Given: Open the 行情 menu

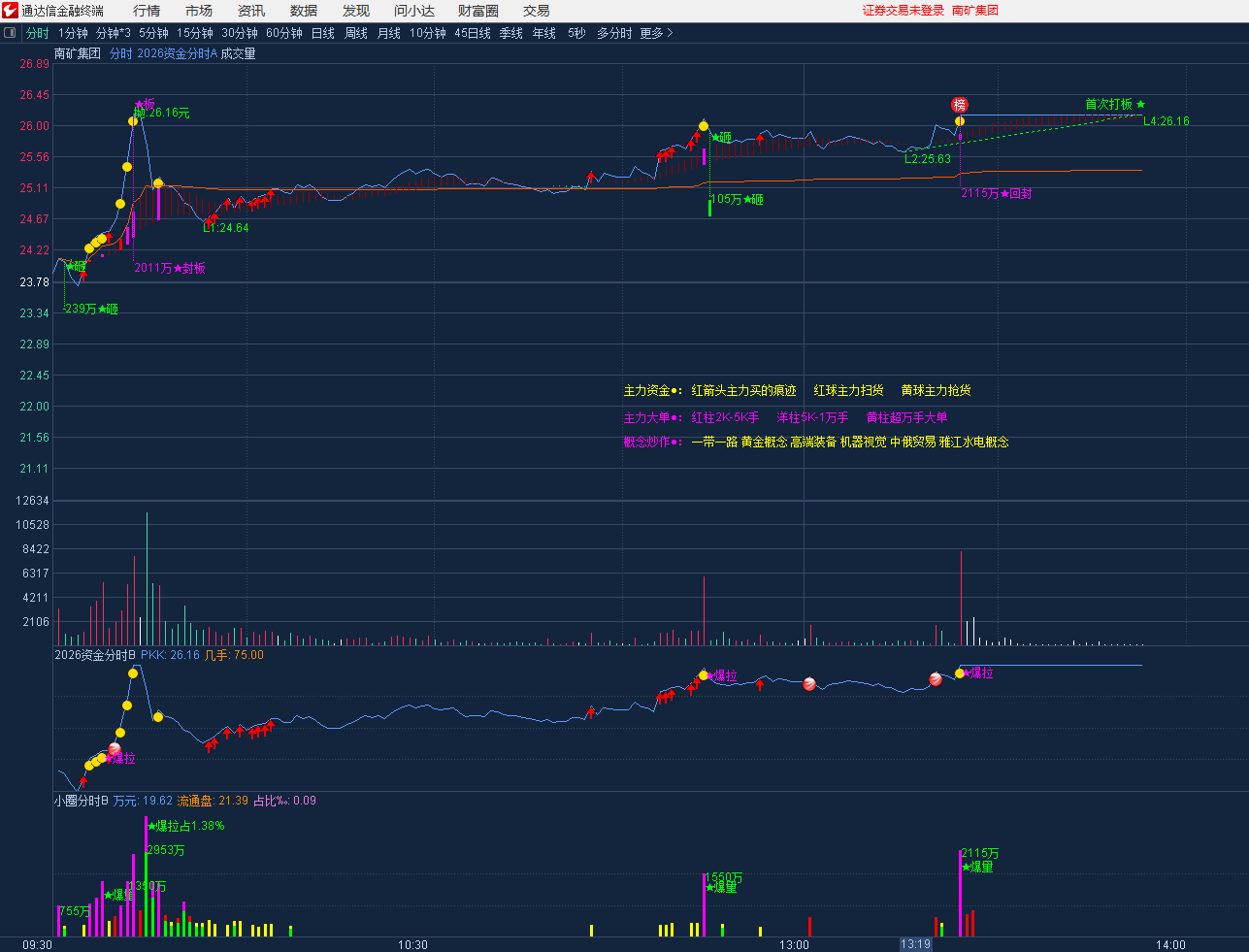Looking at the screenshot, I should pyautogui.click(x=147, y=11).
